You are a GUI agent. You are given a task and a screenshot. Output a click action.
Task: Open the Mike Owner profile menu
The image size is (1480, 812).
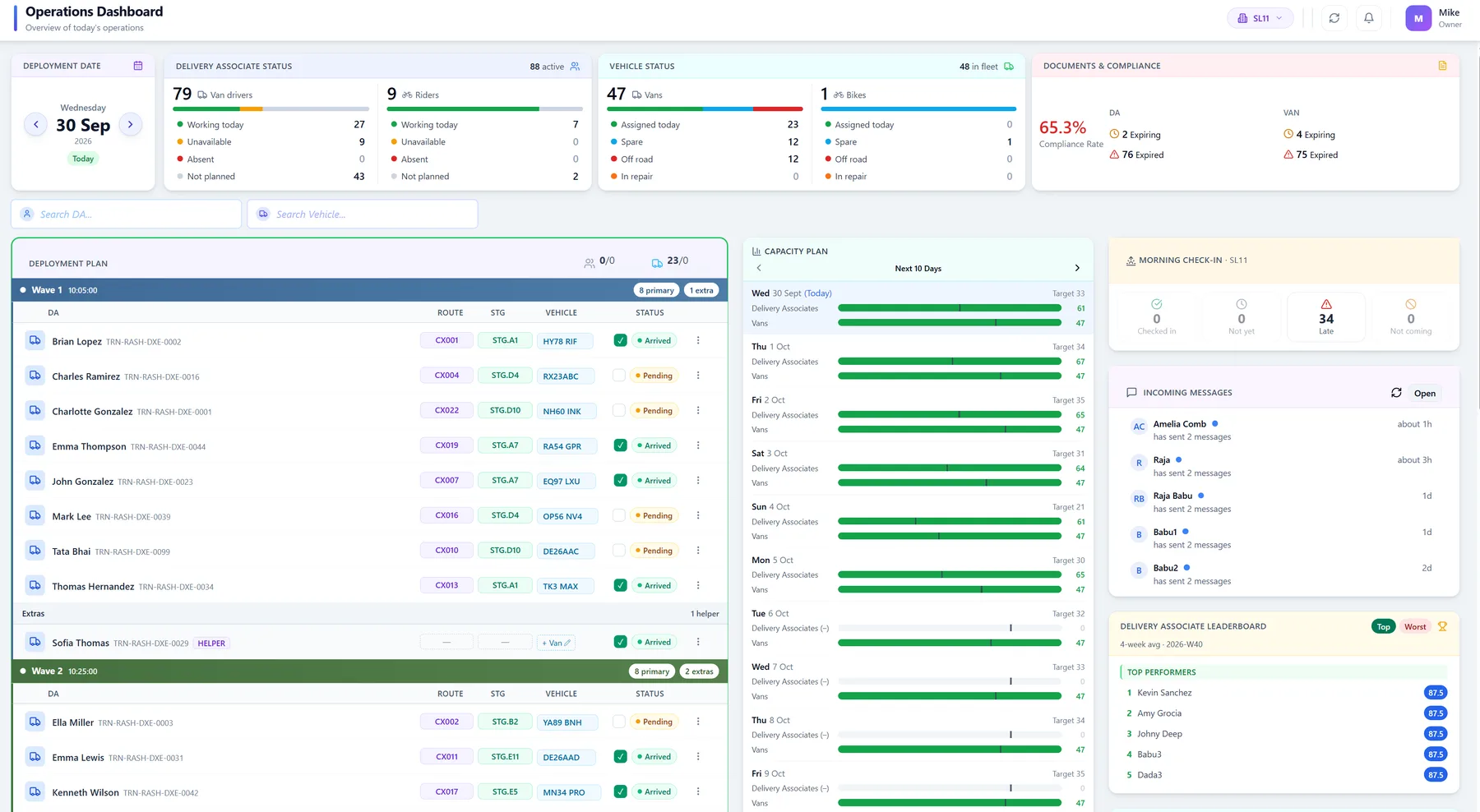tap(1433, 18)
